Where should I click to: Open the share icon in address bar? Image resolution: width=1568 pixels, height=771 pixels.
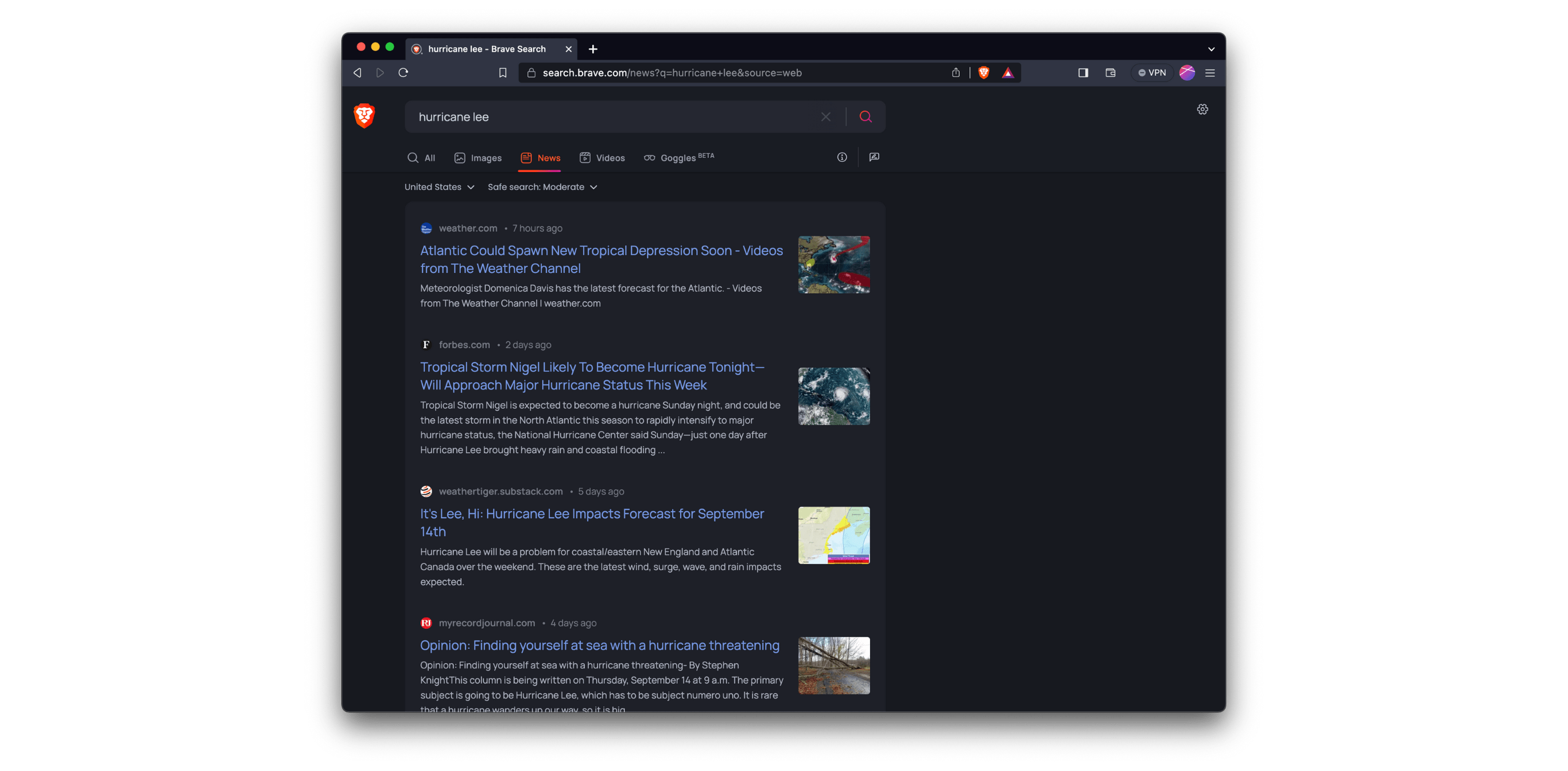[x=956, y=73]
